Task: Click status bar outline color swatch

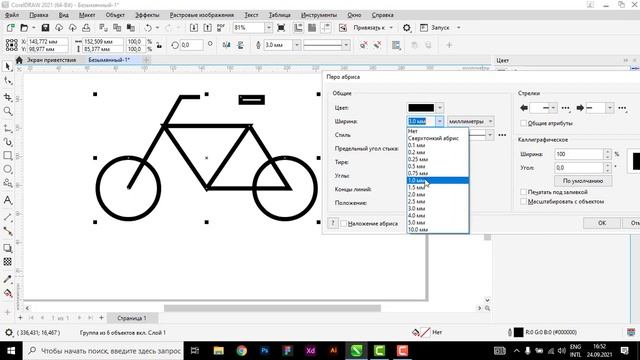Action: pyautogui.click(x=518, y=332)
